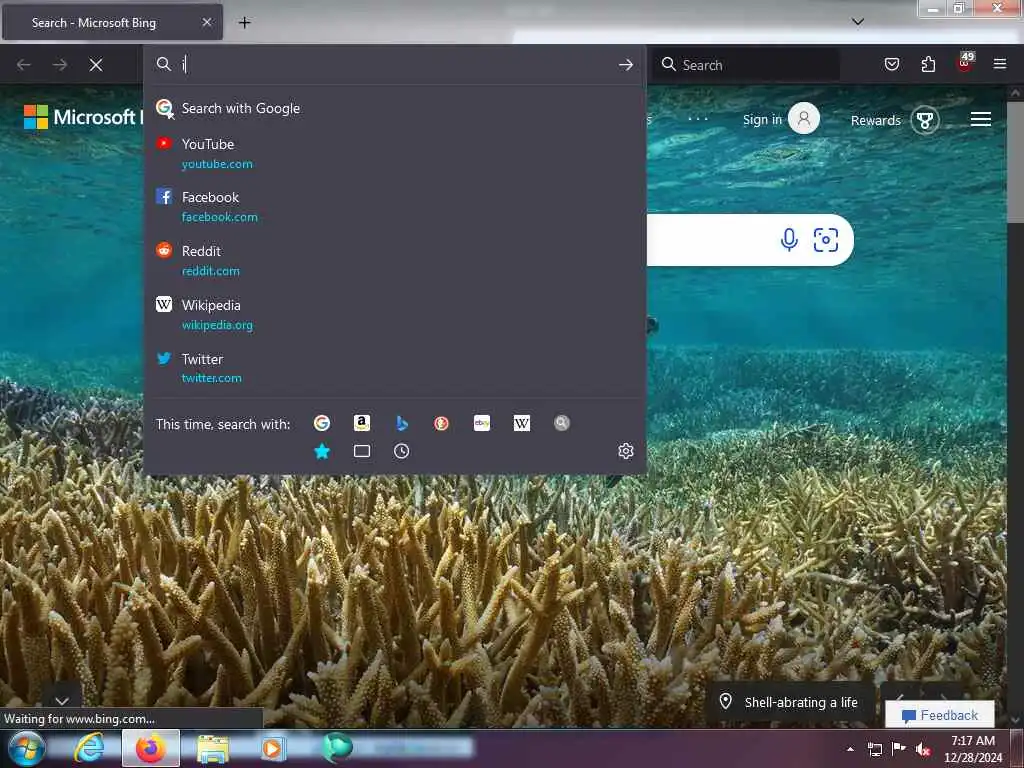Open Firefox application menu hamburger
Viewport: 1024px width, 768px height.
(1000, 64)
